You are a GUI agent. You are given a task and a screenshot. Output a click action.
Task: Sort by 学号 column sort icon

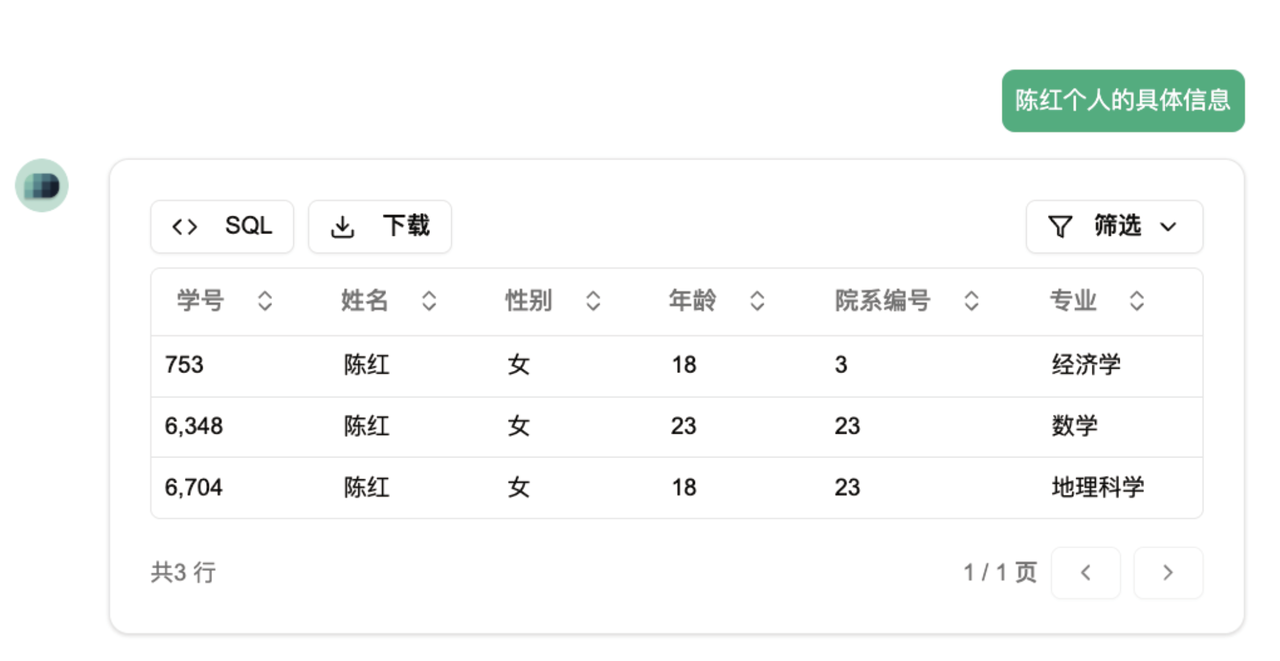pyautogui.click(x=265, y=301)
